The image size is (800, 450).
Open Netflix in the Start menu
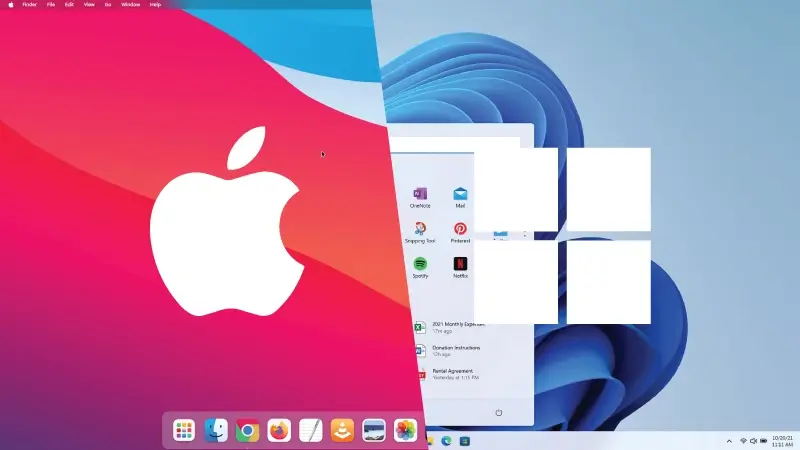pos(460,268)
